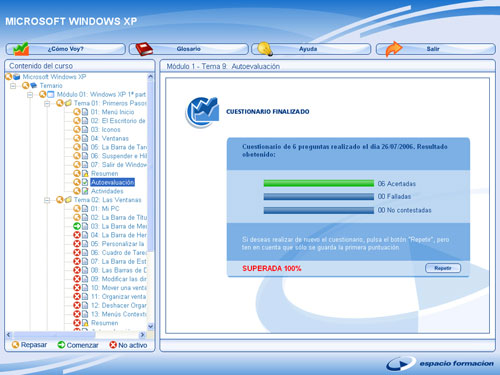Click lesson 08: Las Barras de D
The width and height of the screenshot is (500, 375).
[x=119, y=270]
